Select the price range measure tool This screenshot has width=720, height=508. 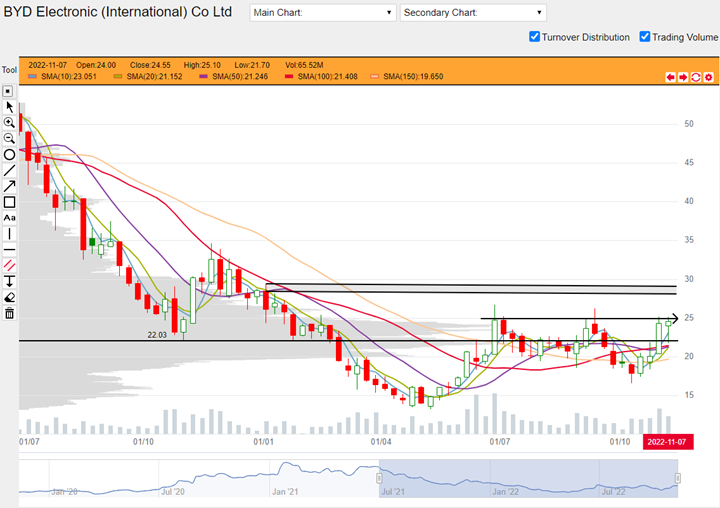(x=9, y=281)
